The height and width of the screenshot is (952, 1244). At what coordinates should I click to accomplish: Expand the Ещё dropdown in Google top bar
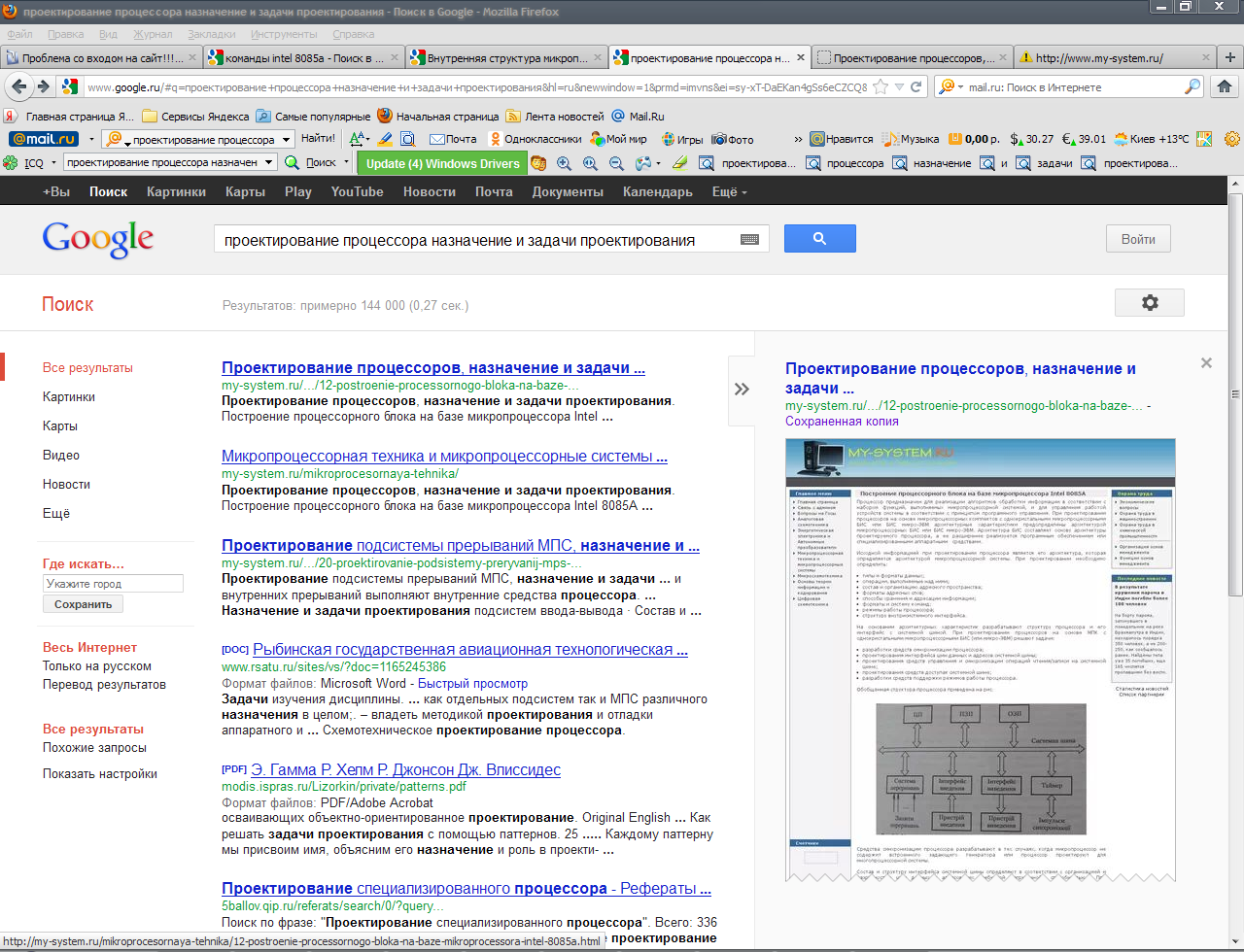729,192
